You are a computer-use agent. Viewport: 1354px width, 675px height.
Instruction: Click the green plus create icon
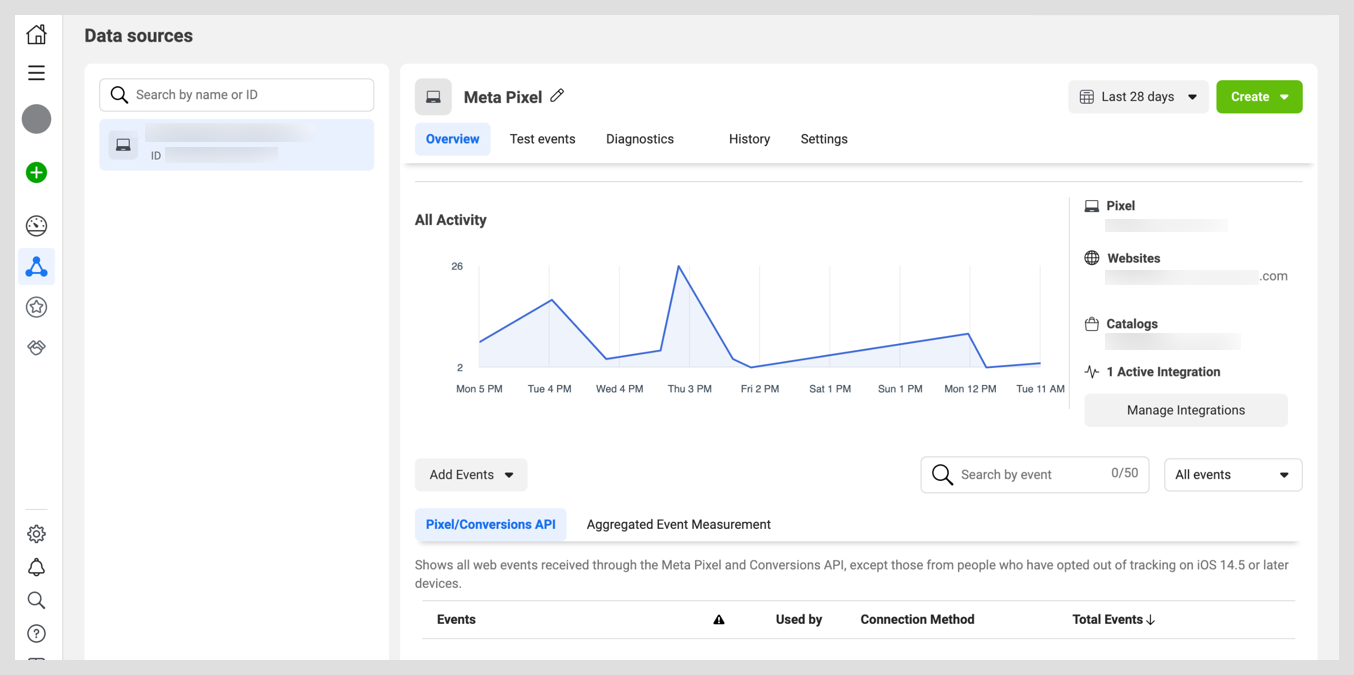tap(36, 173)
